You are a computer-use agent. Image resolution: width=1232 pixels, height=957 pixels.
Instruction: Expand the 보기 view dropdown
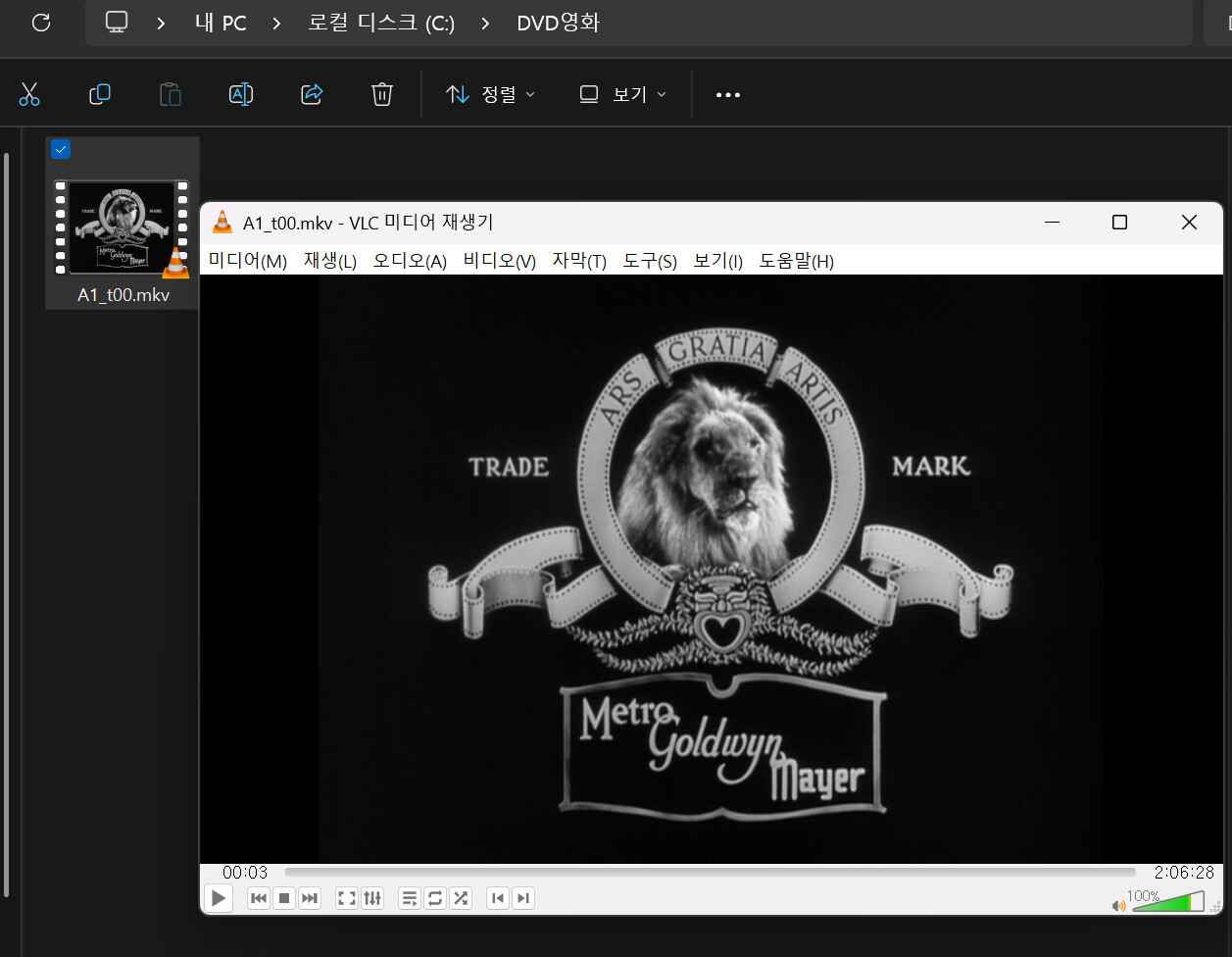(x=623, y=94)
